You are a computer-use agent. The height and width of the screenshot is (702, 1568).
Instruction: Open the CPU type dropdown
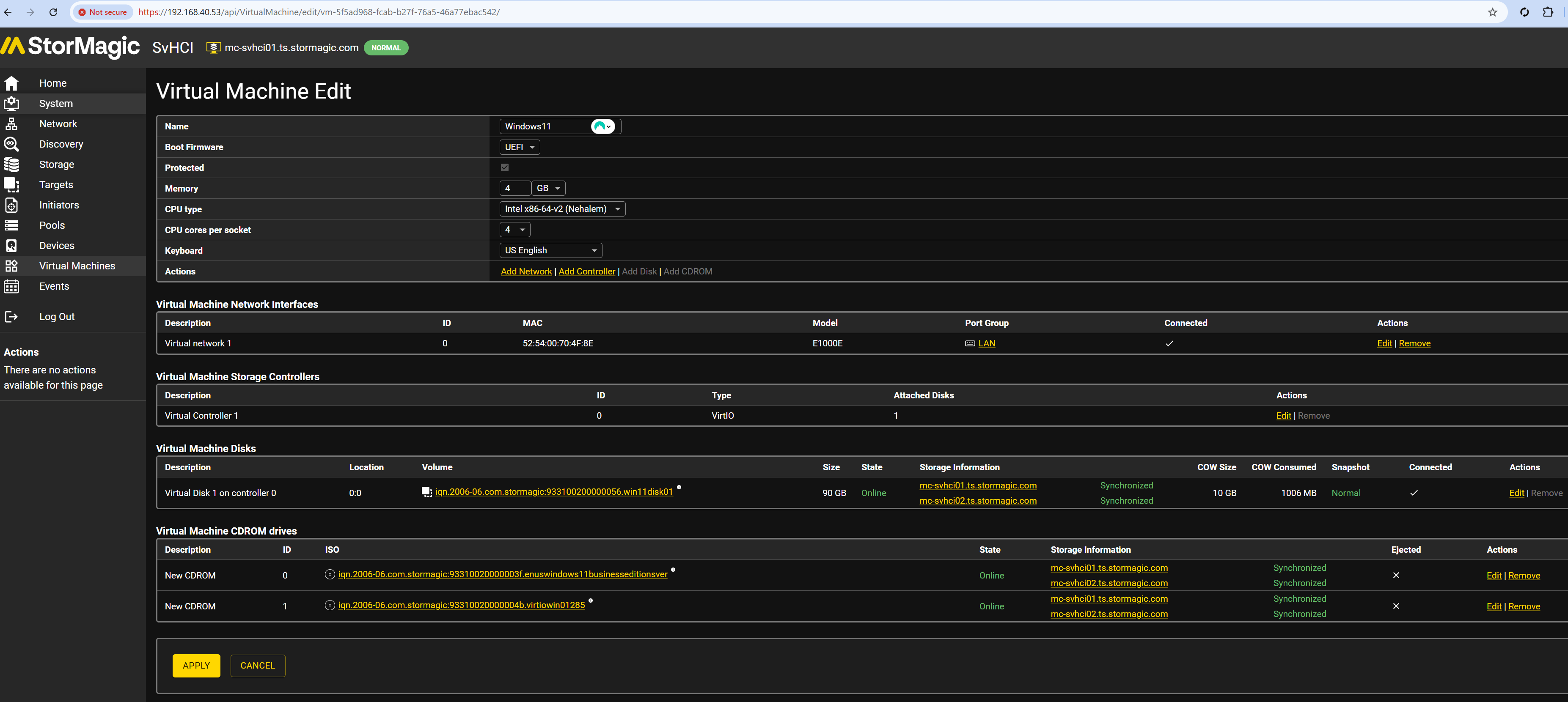point(562,209)
